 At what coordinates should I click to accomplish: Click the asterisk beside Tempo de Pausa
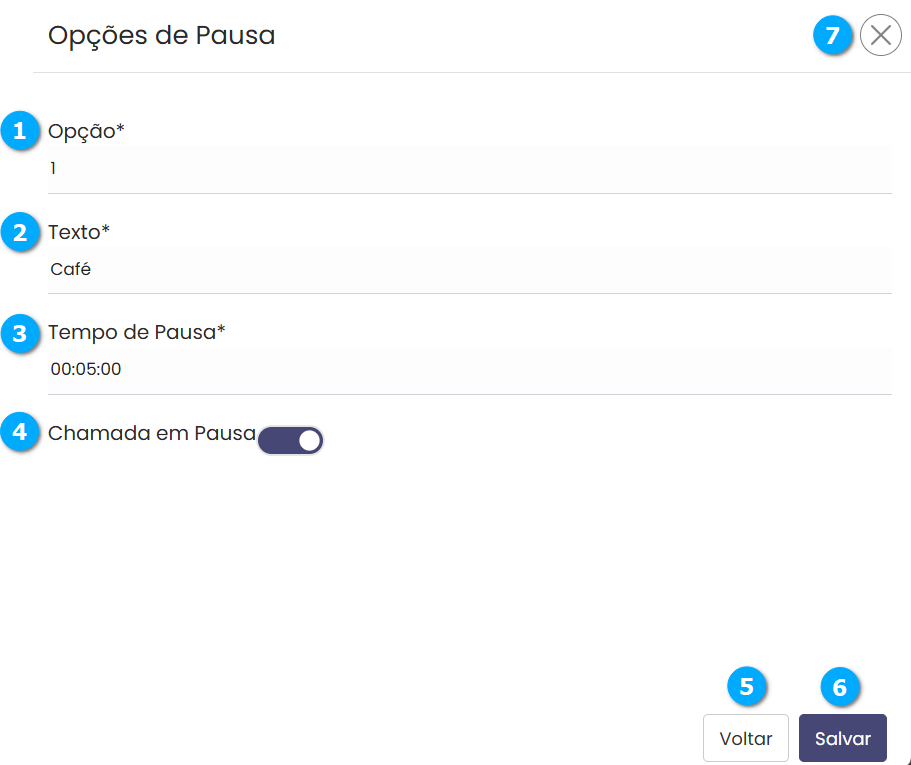tap(222, 331)
